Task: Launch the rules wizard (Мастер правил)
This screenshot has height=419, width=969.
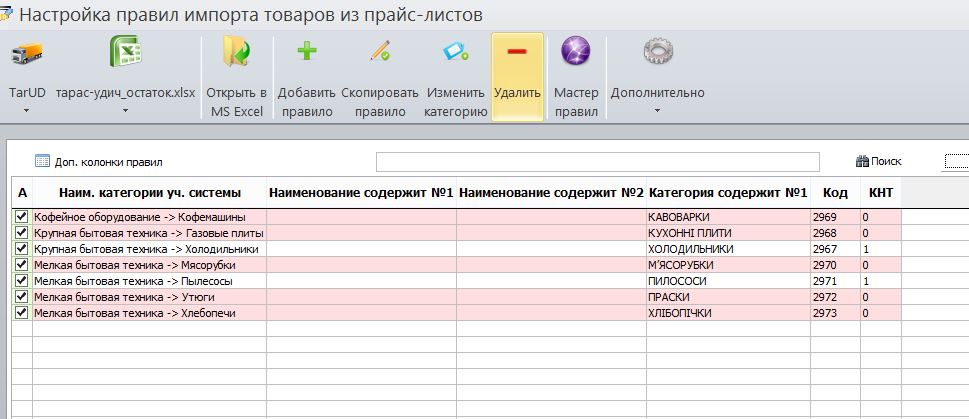Action: pos(576,76)
